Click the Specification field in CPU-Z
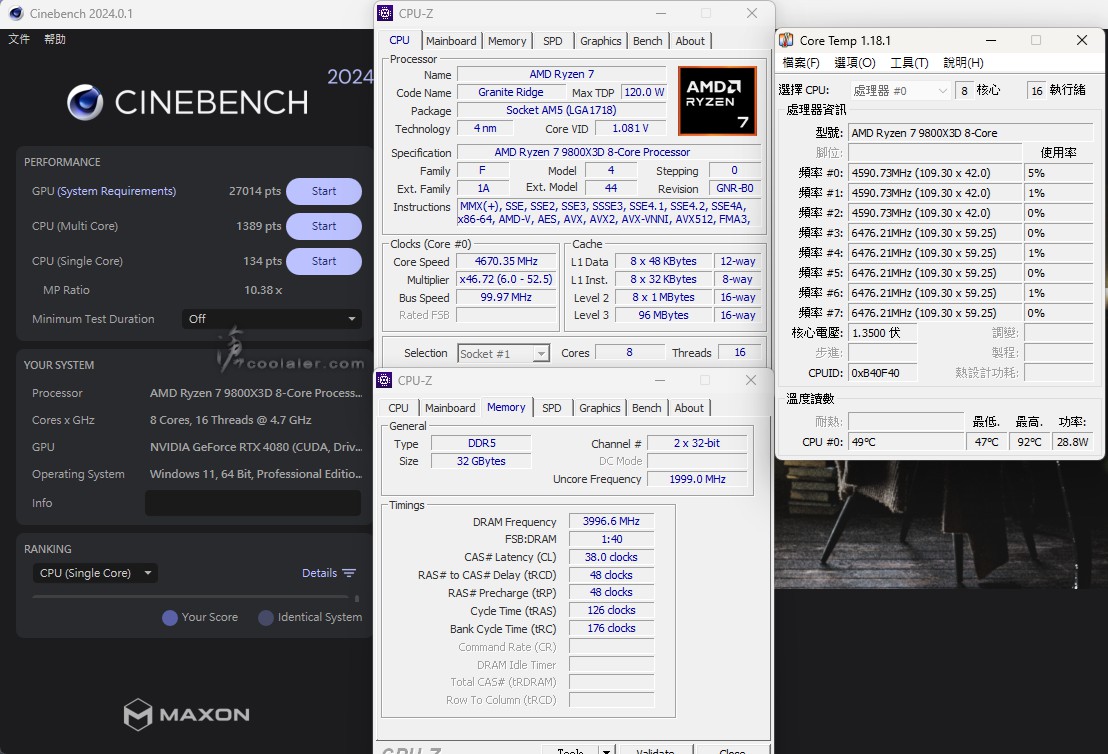1108x754 pixels. click(x=609, y=152)
